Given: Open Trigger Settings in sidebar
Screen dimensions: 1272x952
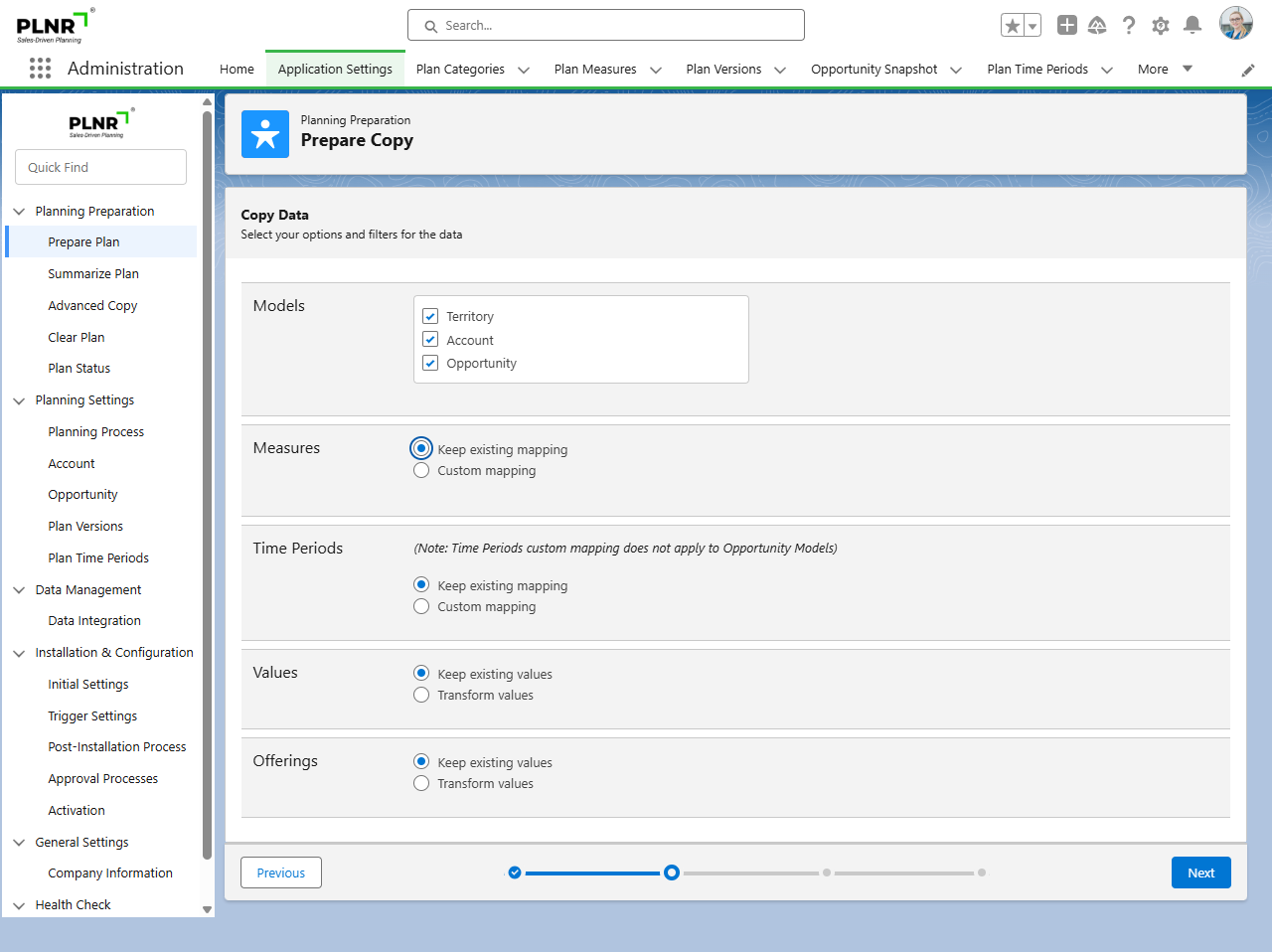Looking at the screenshot, I should [92, 715].
